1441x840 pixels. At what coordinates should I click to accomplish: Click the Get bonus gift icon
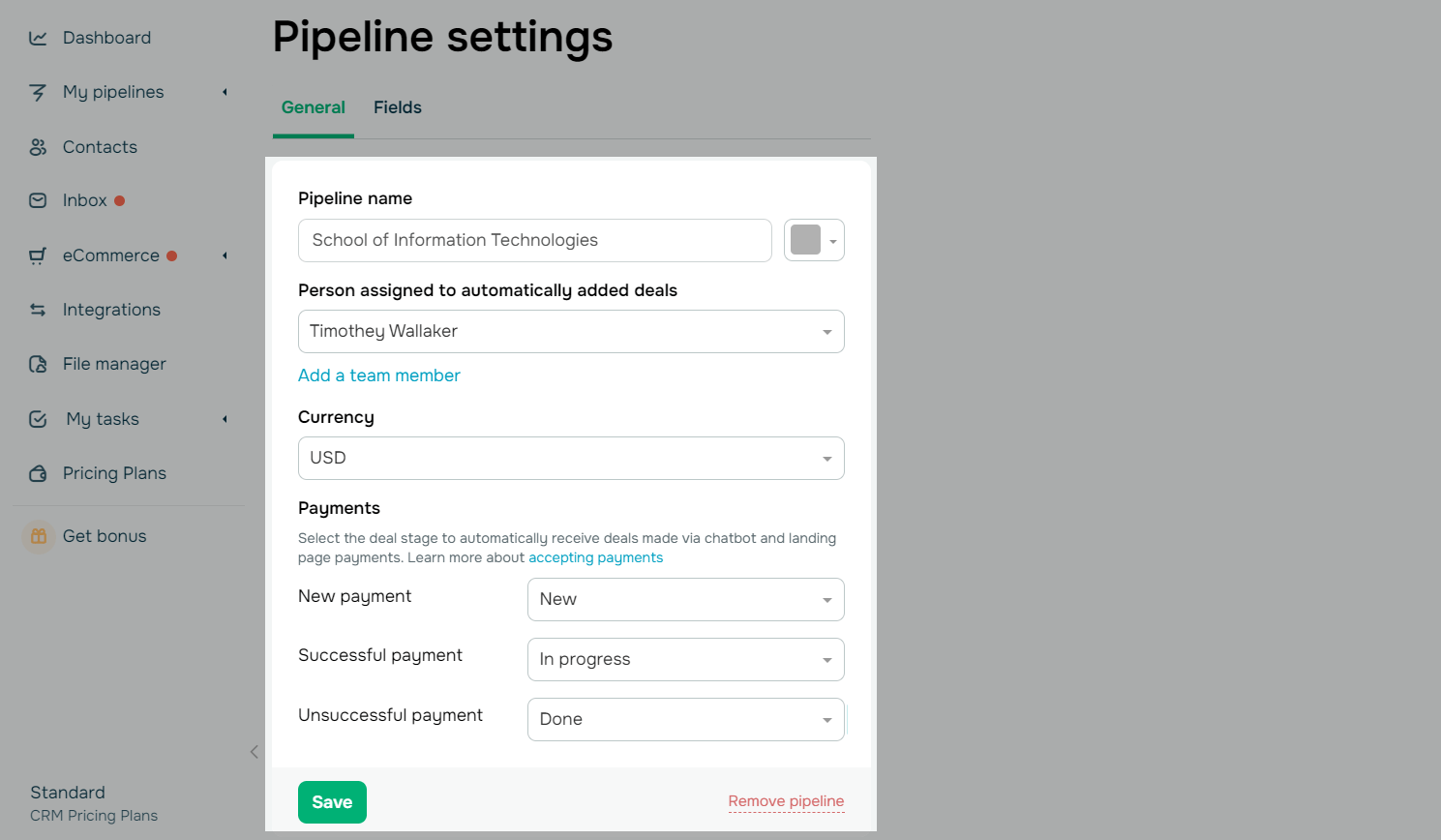point(39,536)
